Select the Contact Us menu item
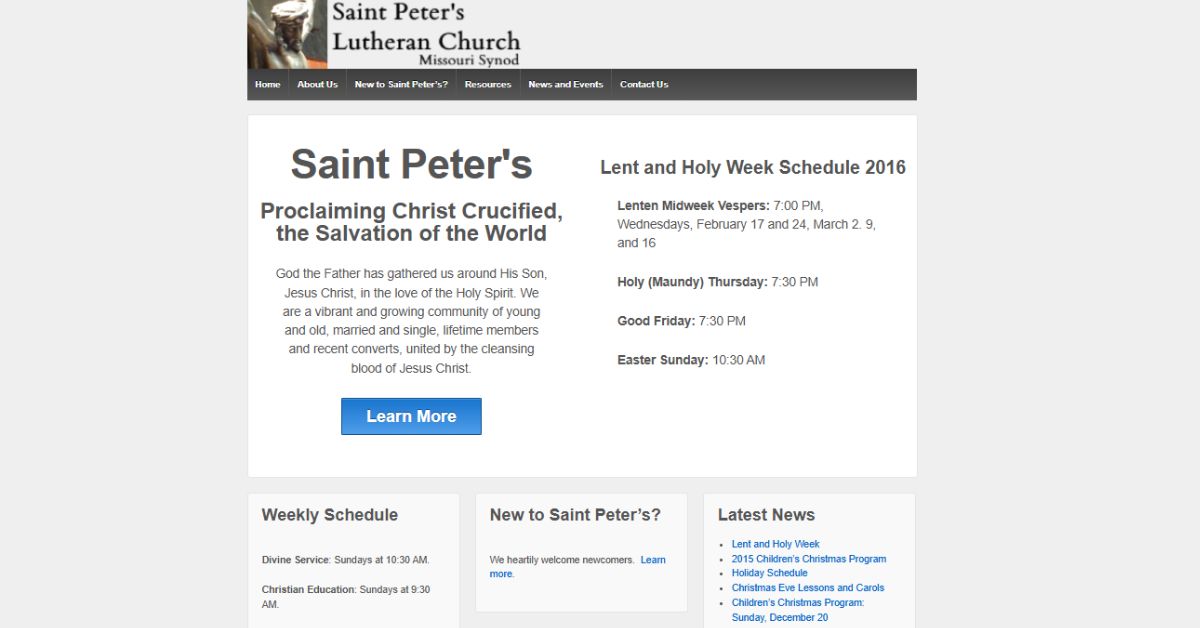Viewport: 1200px width, 628px height. click(644, 84)
